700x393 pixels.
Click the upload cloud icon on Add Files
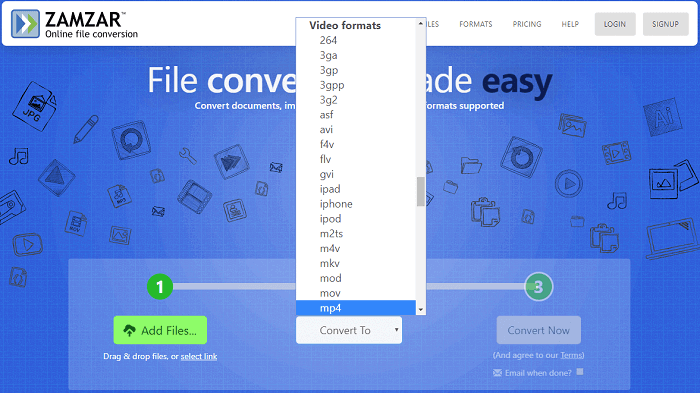pyautogui.click(x=129, y=330)
